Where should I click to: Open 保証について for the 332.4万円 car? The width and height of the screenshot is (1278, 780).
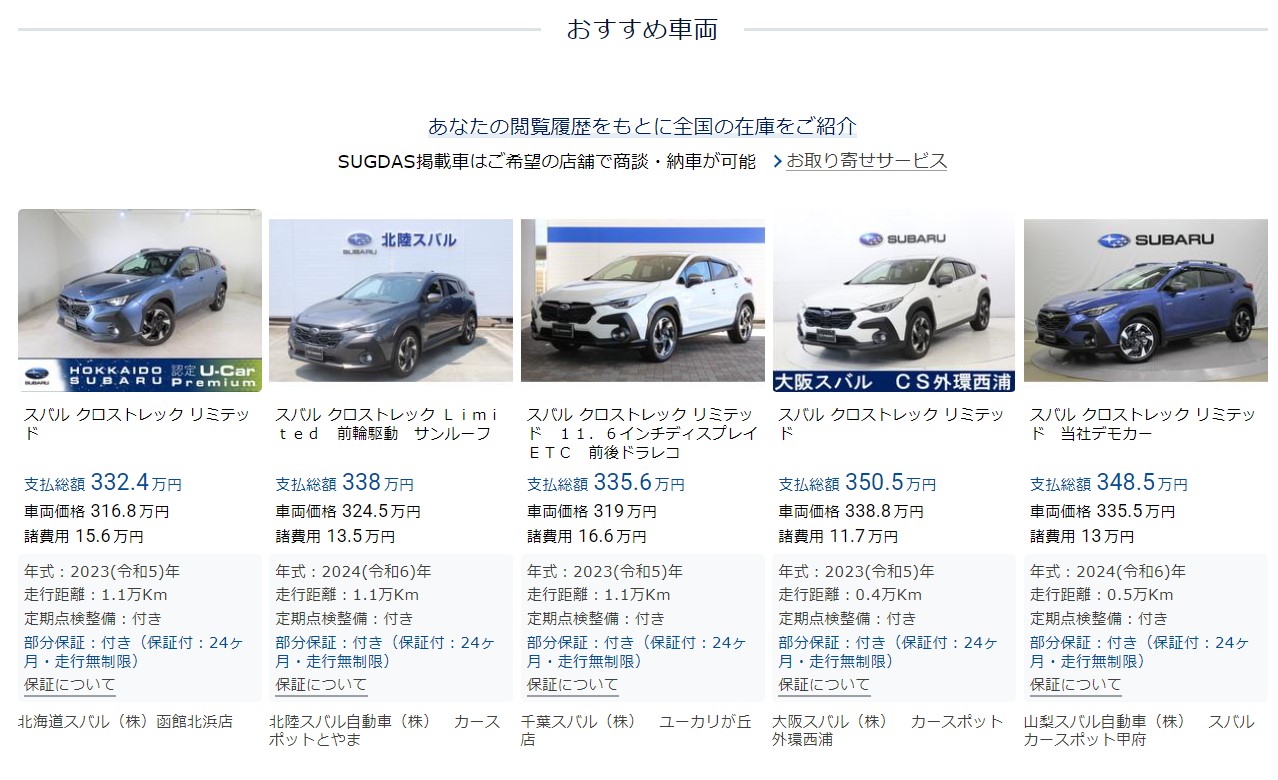pos(70,685)
